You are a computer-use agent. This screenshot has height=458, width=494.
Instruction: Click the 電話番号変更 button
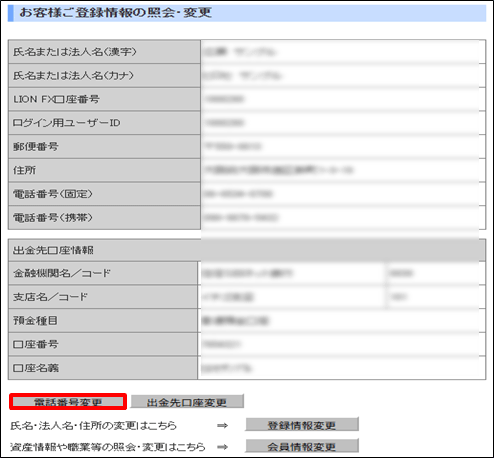68,402
